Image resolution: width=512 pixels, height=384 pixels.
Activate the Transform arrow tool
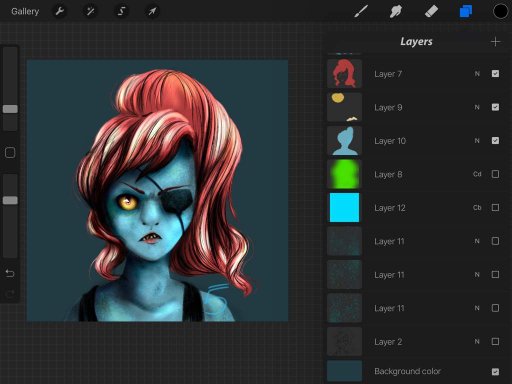coord(152,11)
